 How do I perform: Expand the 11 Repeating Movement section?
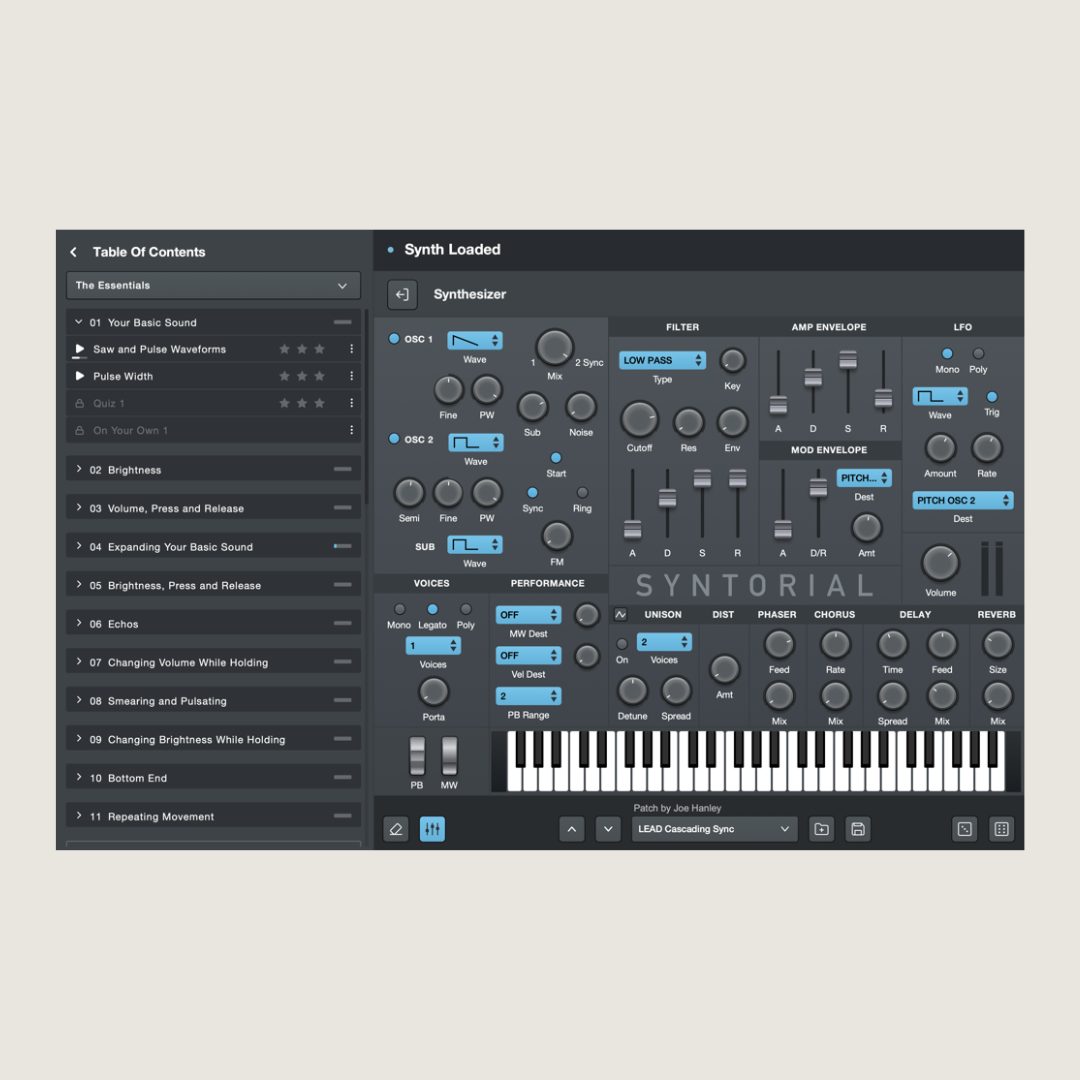(x=214, y=817)
